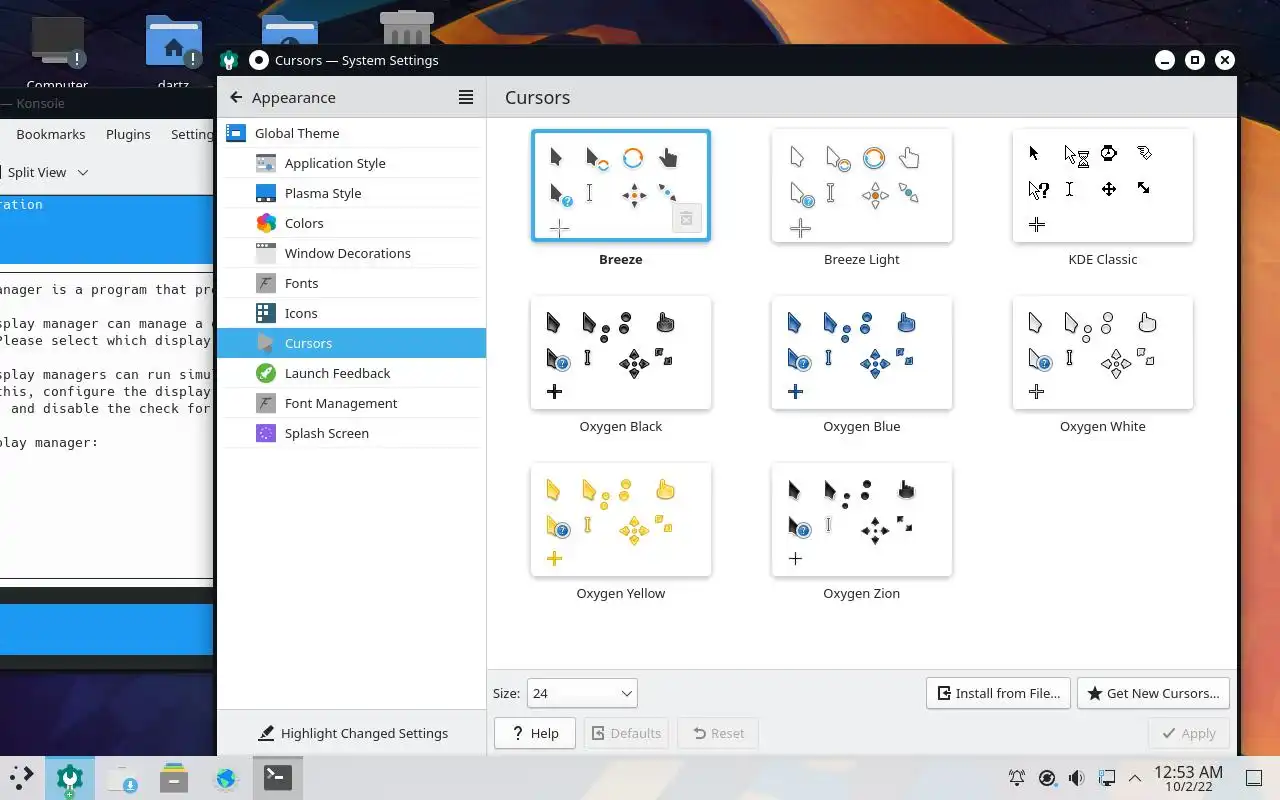Open volume control in system tray
The width and height of the screenshot is (1280, 800).
coord(1076,778)
